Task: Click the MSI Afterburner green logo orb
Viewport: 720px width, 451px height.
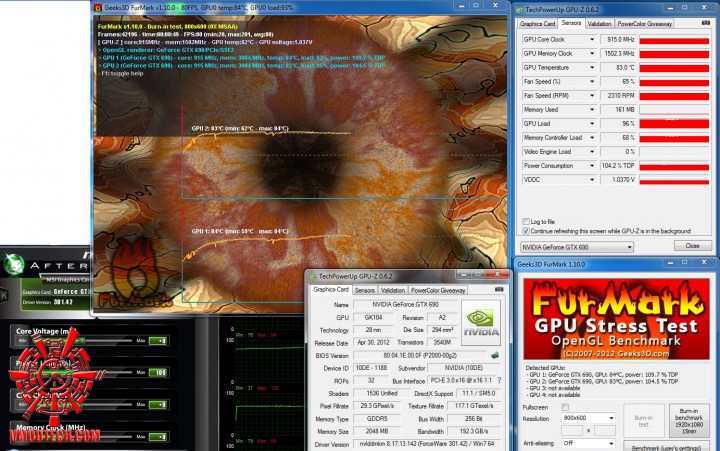Action: point(13,265)
